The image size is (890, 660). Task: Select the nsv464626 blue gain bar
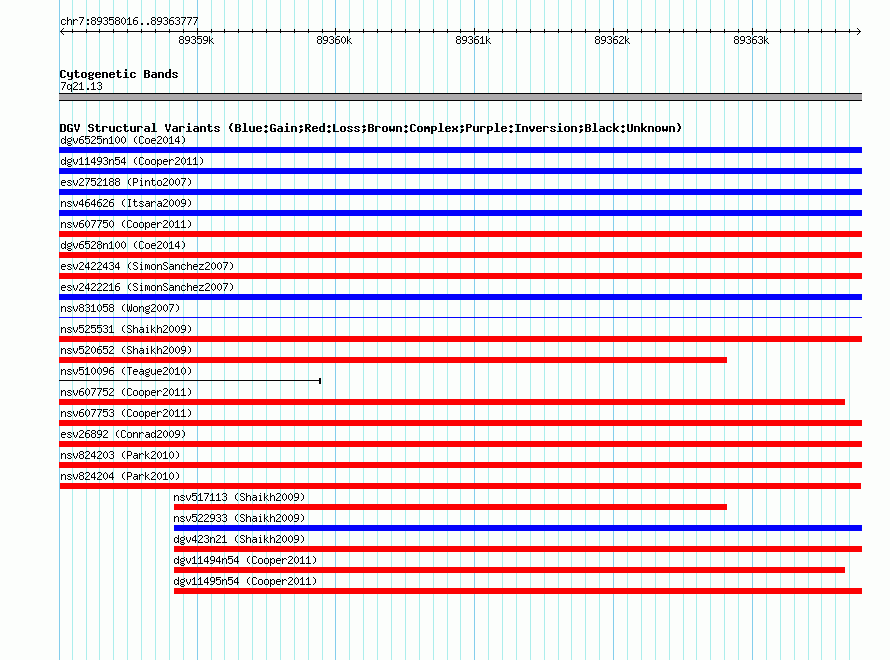(x=460, y=213)
